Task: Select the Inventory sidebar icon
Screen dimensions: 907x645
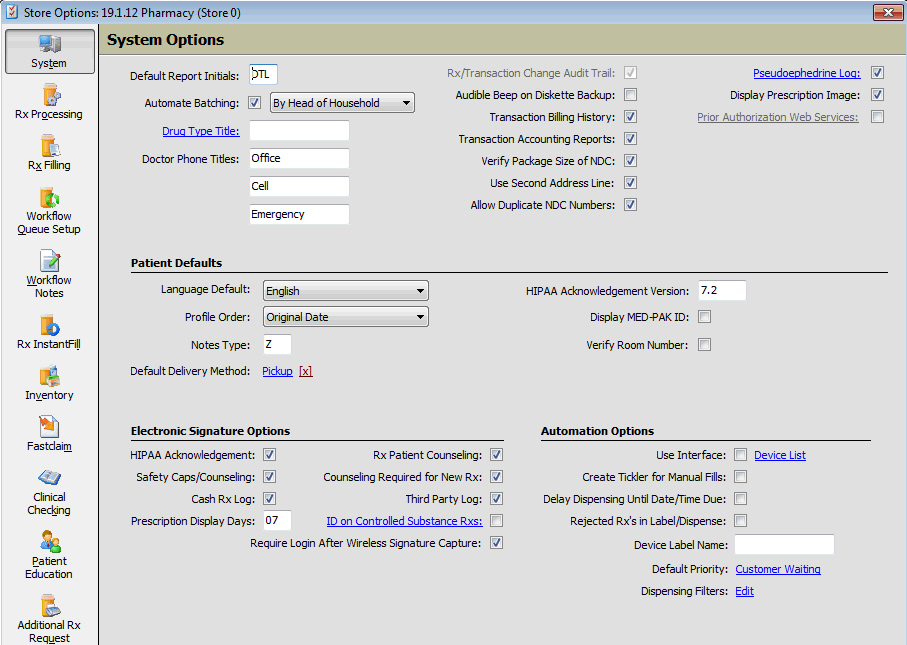Action: [x=49, y=383]
